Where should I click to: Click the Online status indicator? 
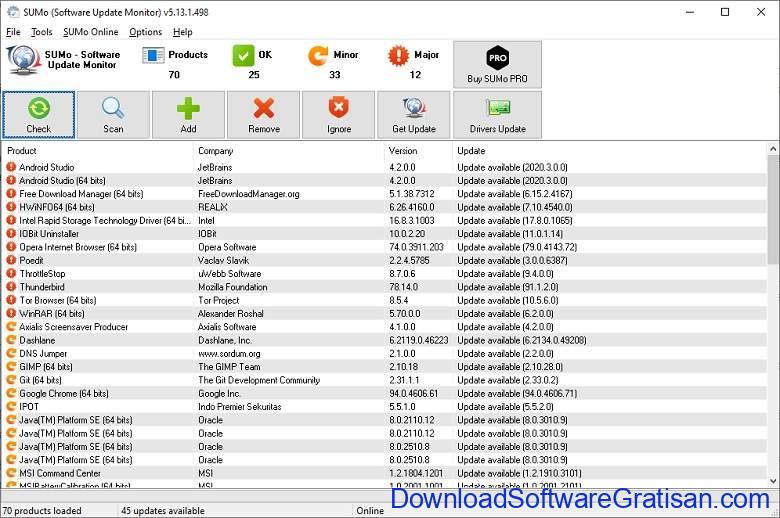pos(370,511)
